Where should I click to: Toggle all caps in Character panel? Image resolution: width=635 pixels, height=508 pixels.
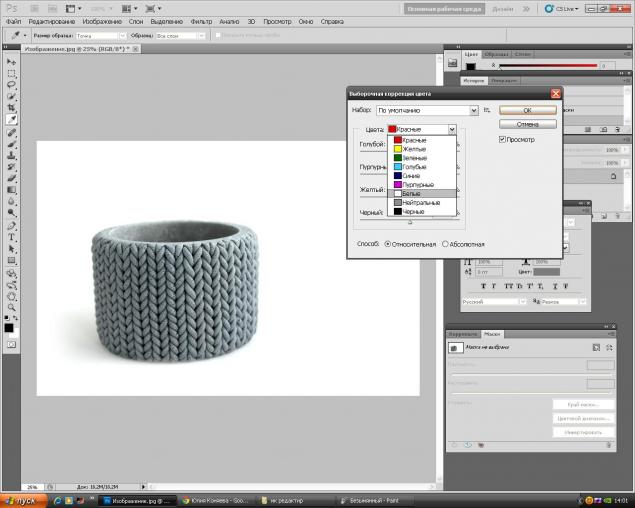pos(509,286)
